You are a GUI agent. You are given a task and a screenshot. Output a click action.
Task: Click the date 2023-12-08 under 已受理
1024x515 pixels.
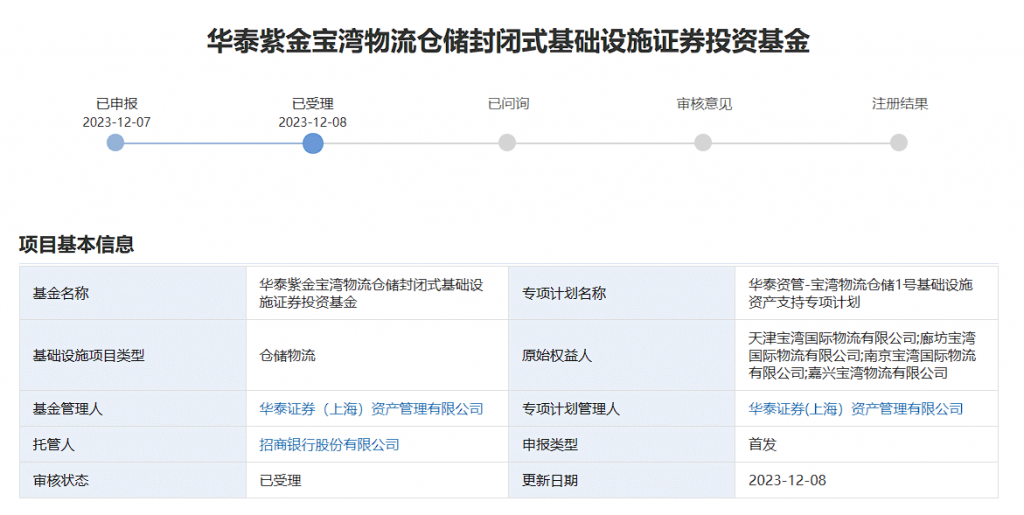(312, 122)
